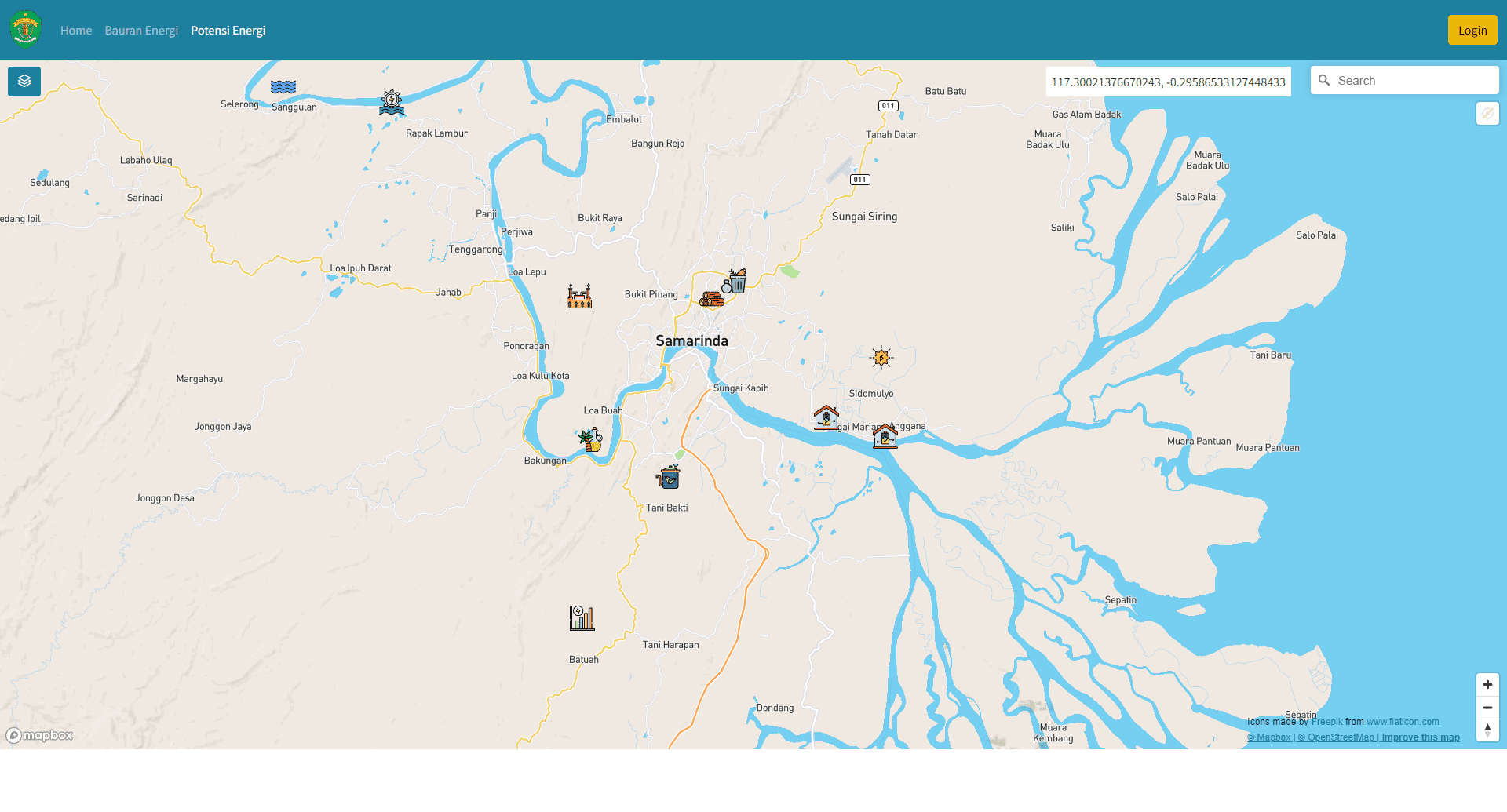Select the cooking pot marker above Tani Bakti

(669, 476)
